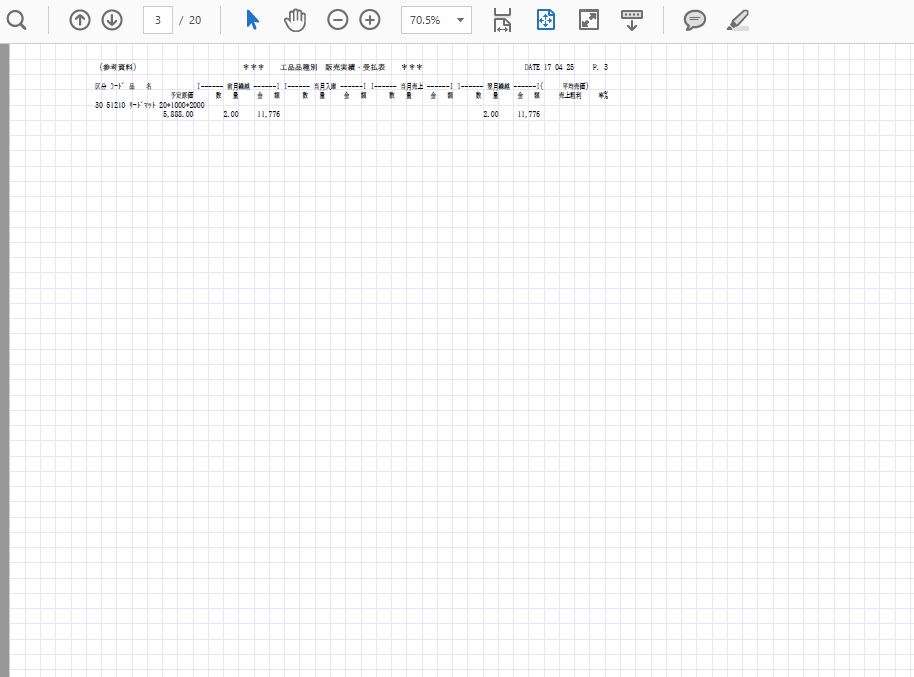Select the highlighter pen tool
914x677 pixels.
737,20
